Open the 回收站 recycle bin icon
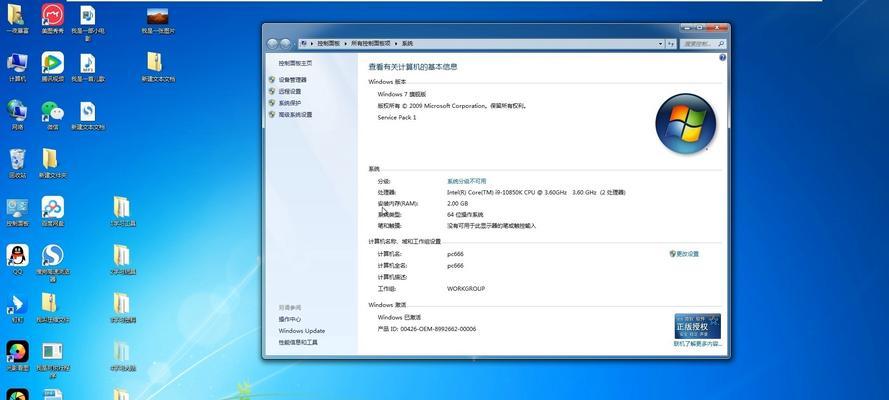889x400 pixels. click(17, 163)
